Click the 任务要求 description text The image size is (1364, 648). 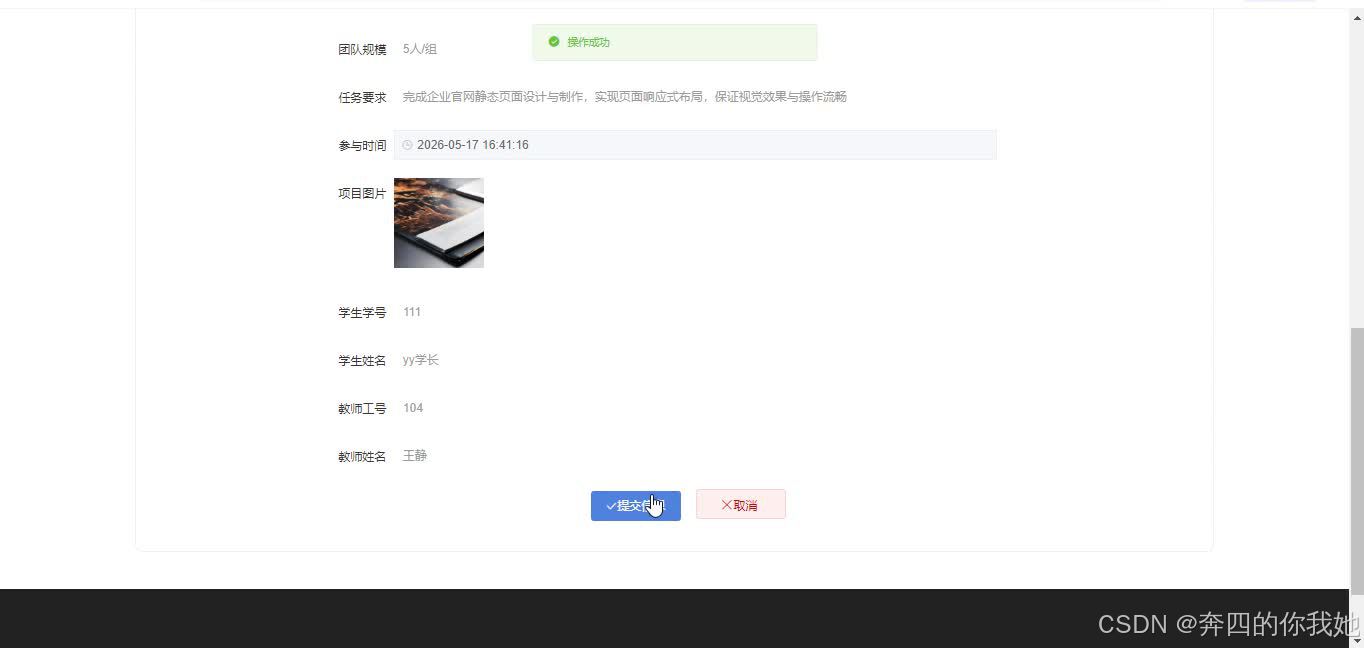625,97
